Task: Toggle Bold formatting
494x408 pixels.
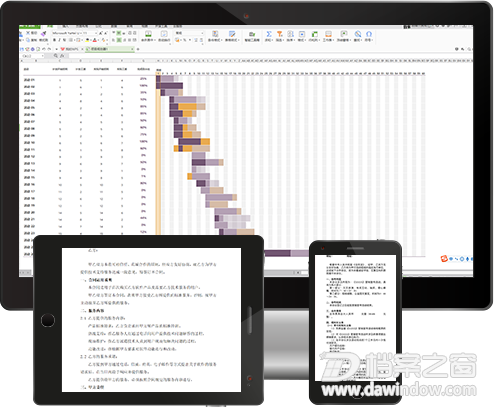Action: 54,40
